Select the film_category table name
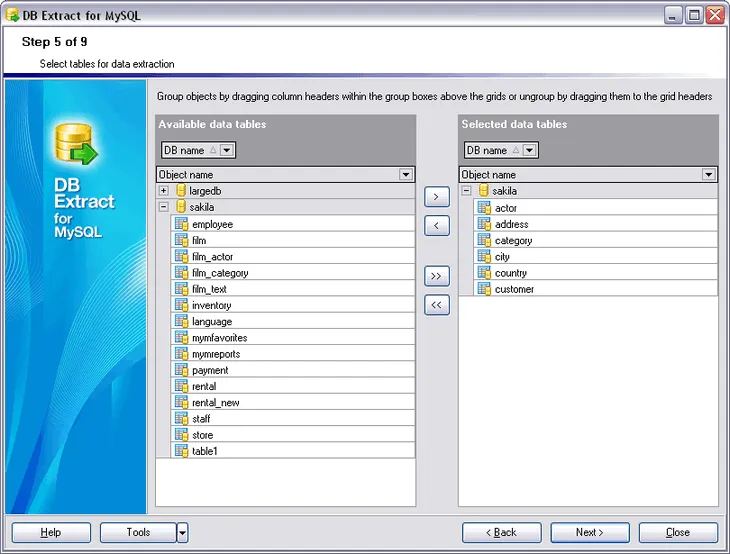 220,273
